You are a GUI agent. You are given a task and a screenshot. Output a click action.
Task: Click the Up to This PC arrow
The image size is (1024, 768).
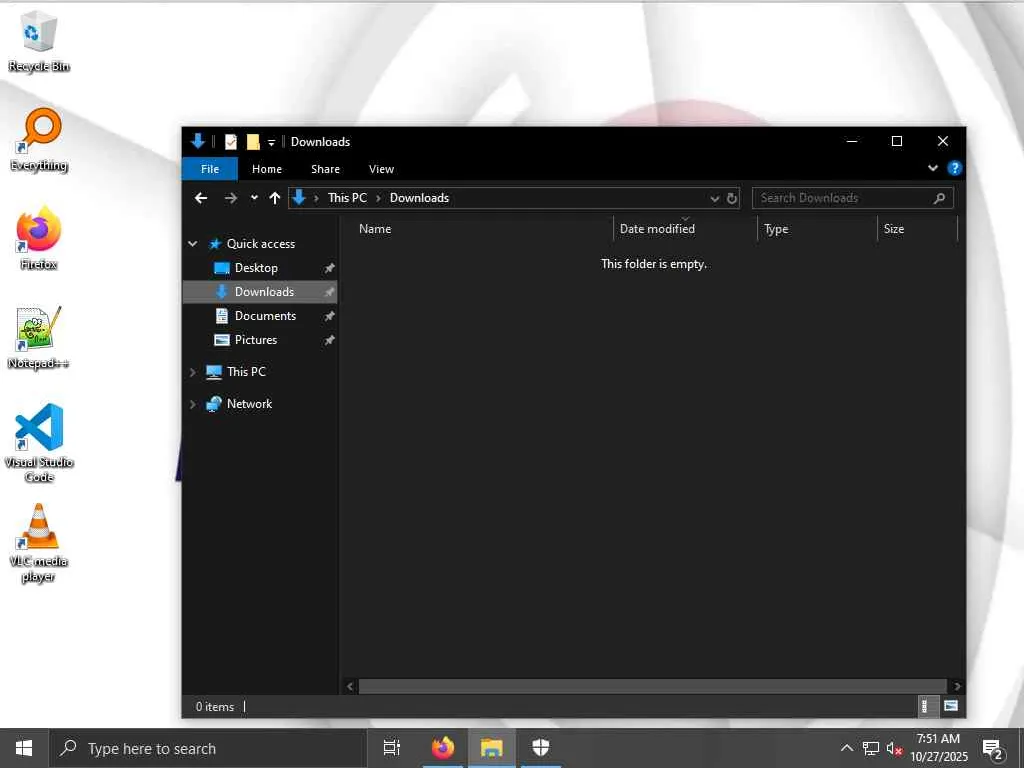coord(275,198)
